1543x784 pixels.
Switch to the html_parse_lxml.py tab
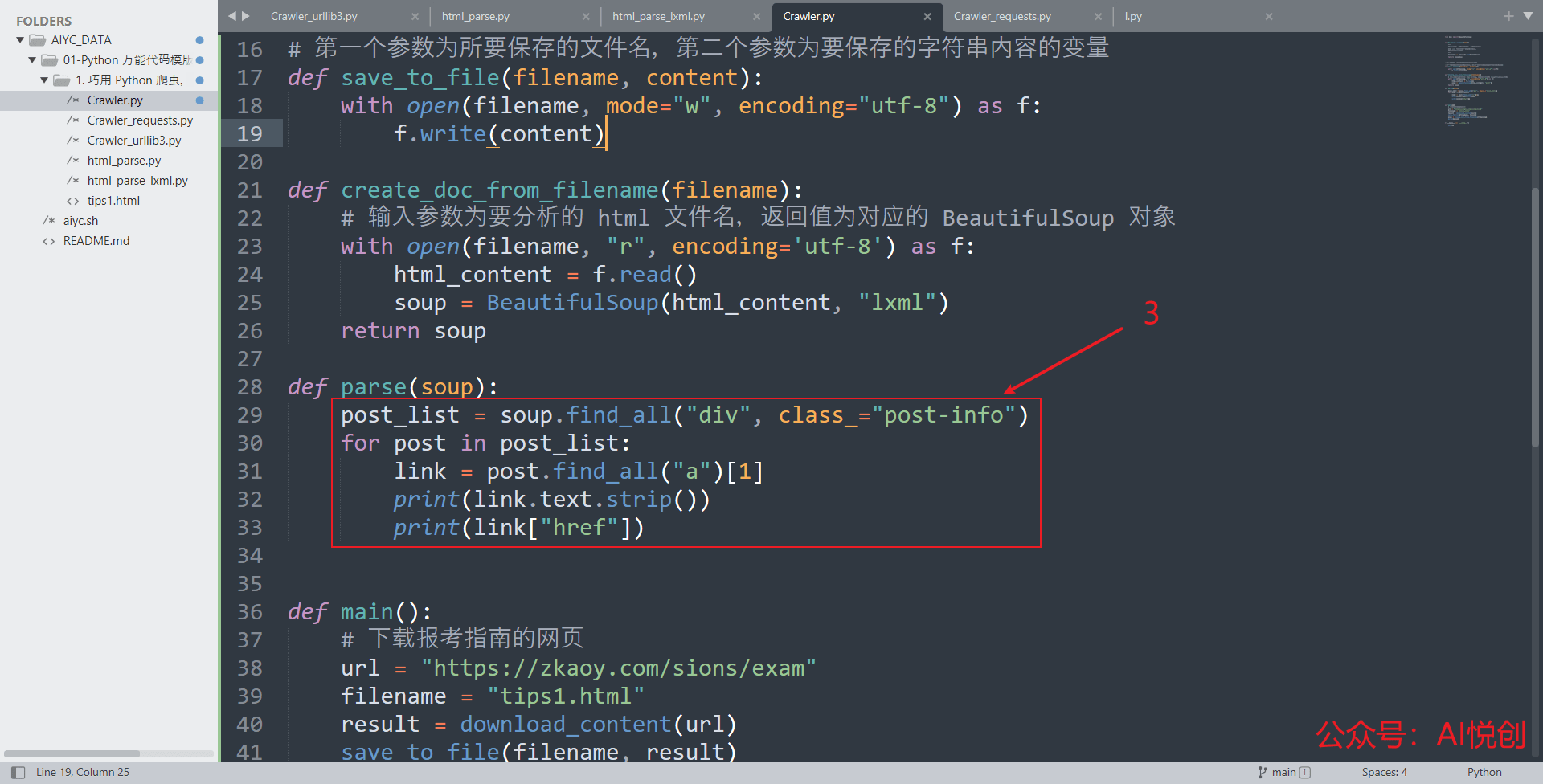658,16
